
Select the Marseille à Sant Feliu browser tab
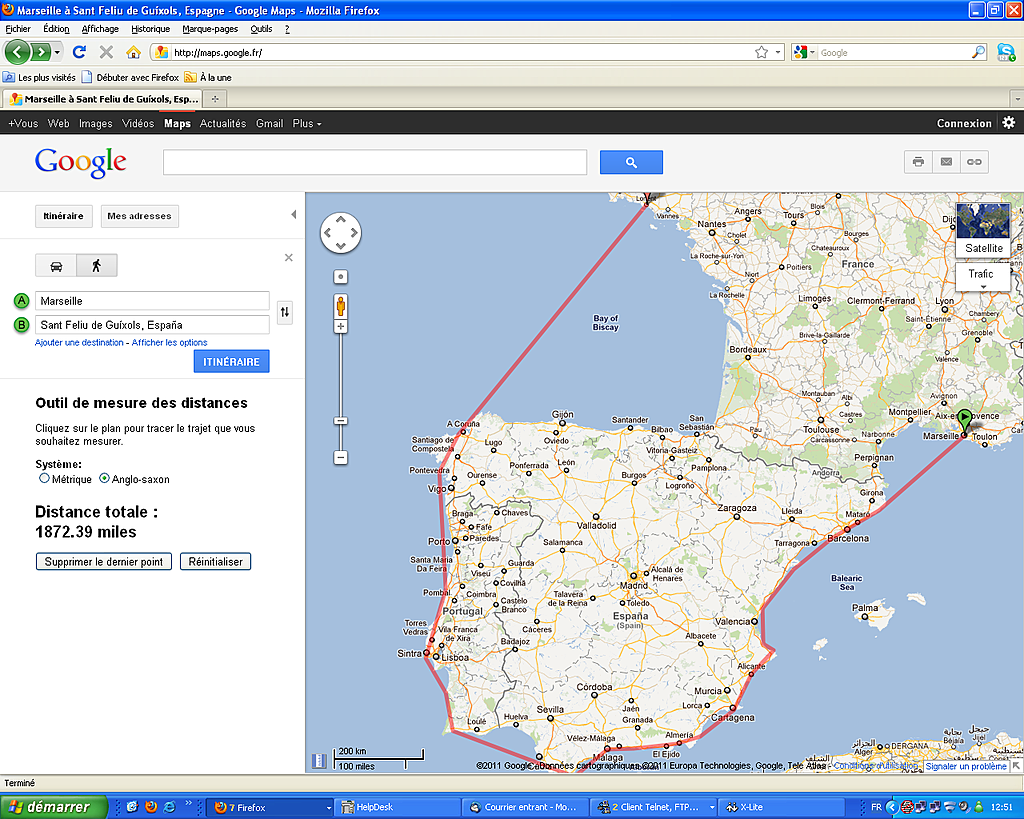[x=103, y=99]
